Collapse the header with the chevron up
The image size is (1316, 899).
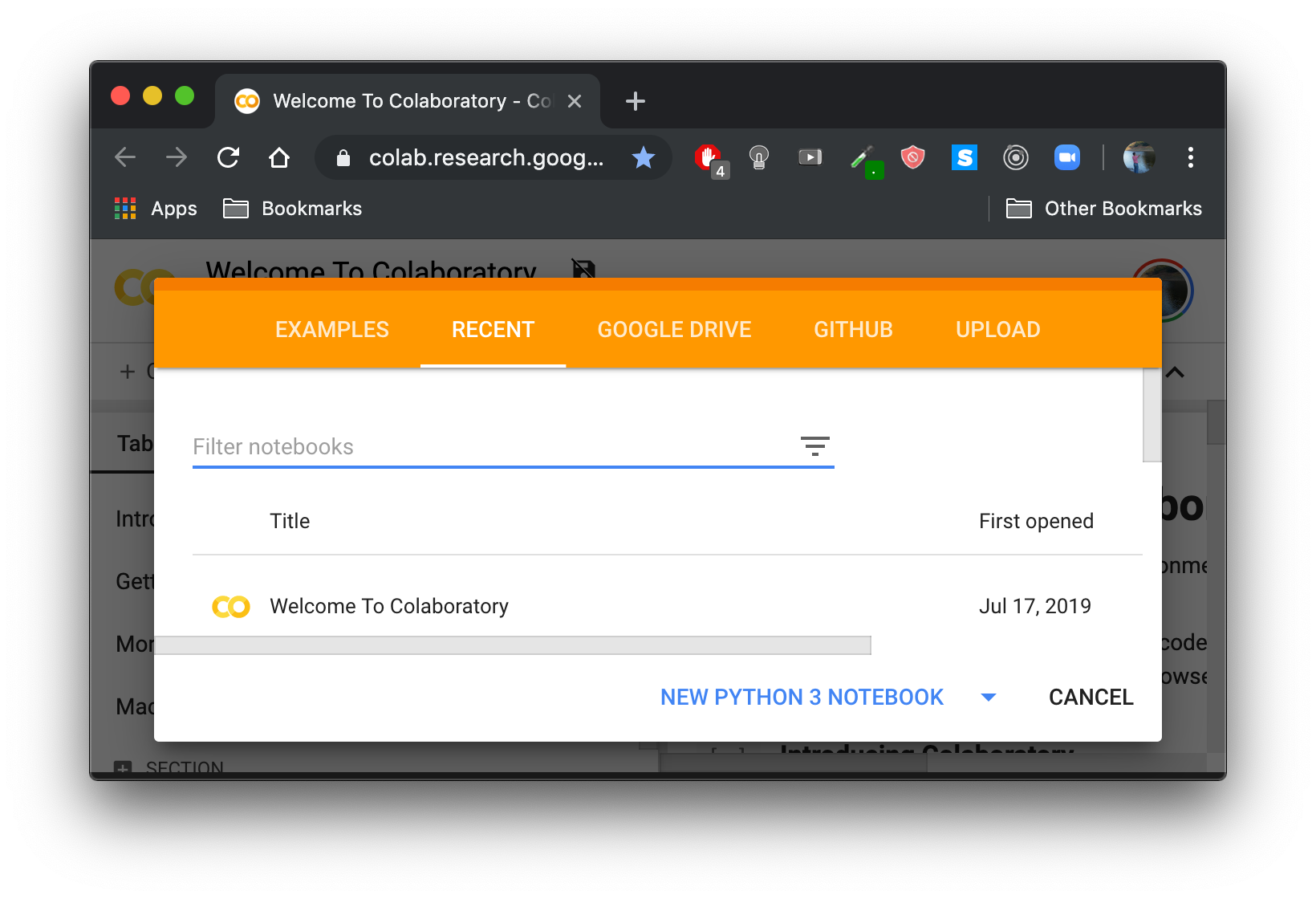(1176, 372)
